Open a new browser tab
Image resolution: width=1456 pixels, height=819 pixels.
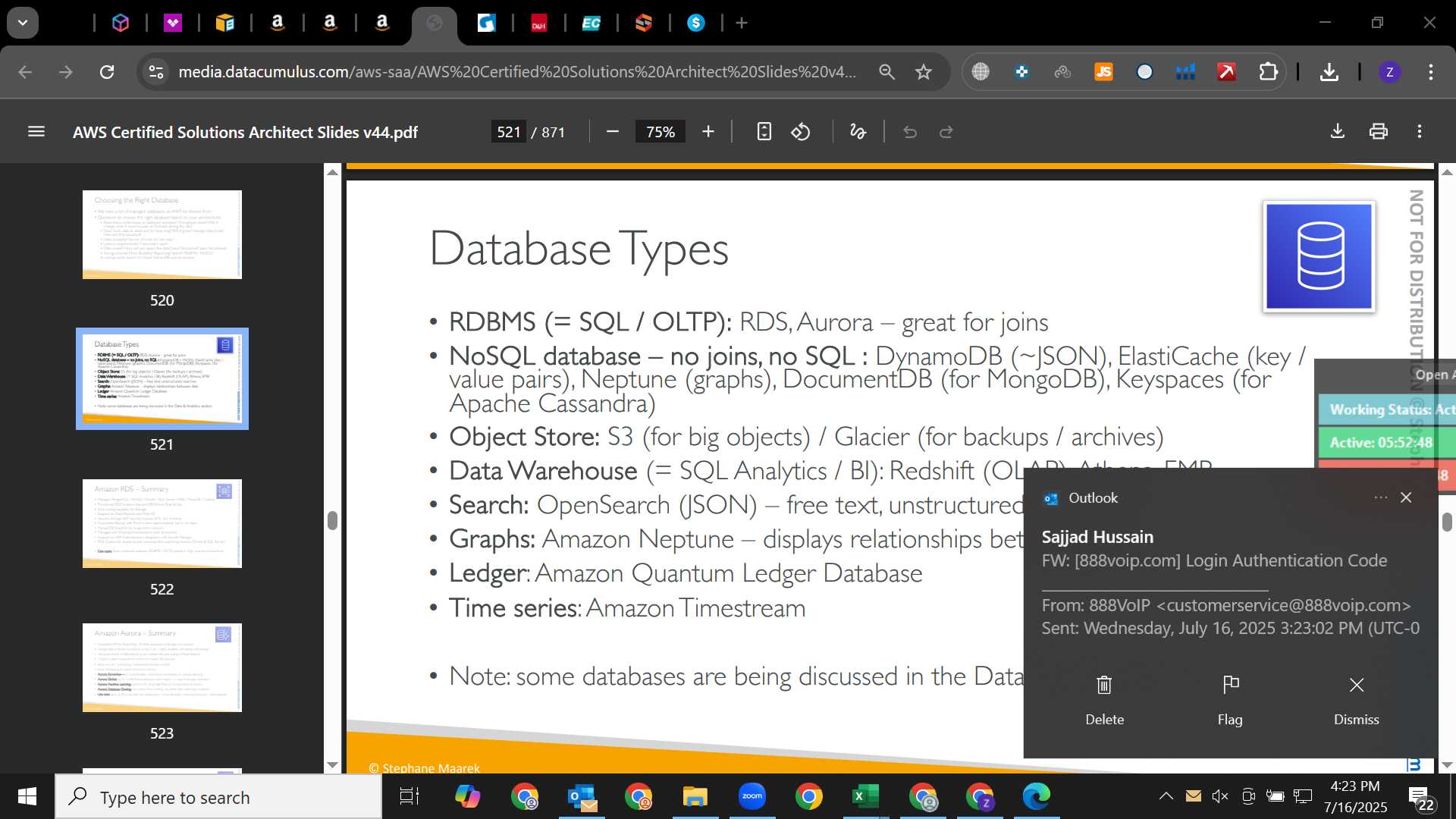click(742, 24)
